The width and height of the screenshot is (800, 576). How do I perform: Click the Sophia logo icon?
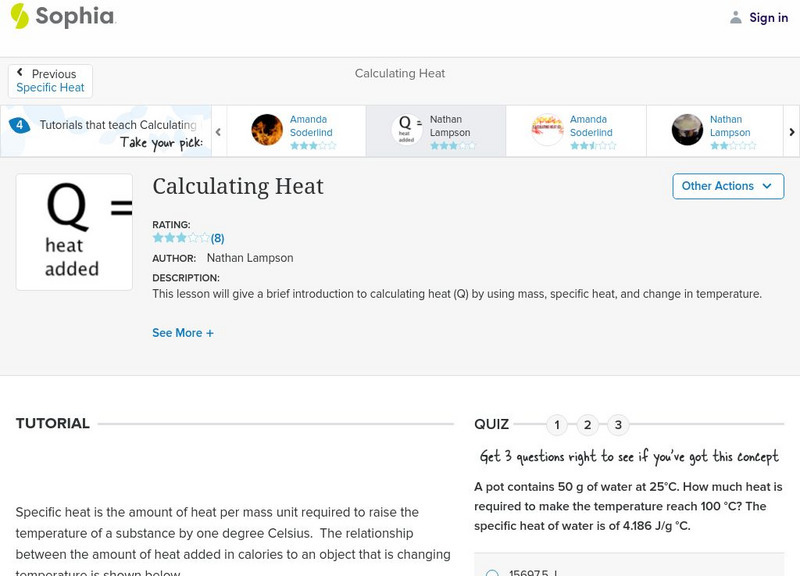pos(20,16)
